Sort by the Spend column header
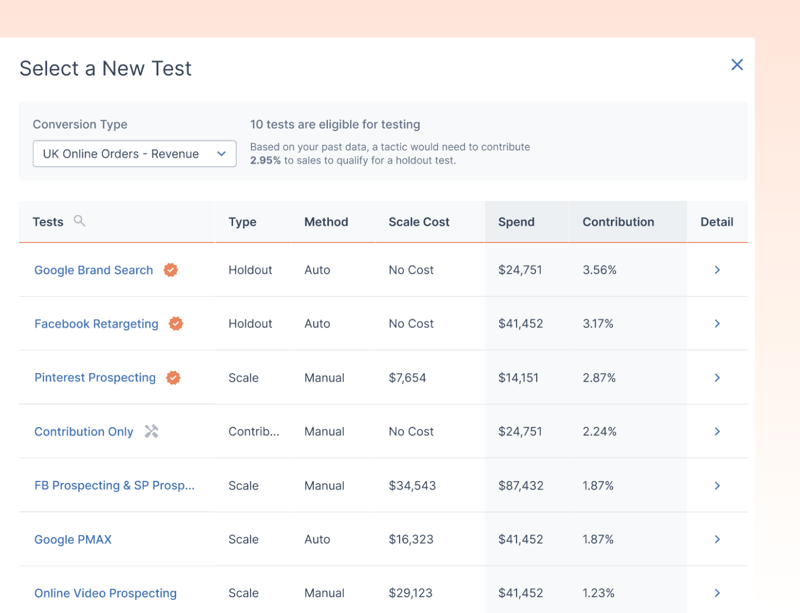 (x=516, y=222)
